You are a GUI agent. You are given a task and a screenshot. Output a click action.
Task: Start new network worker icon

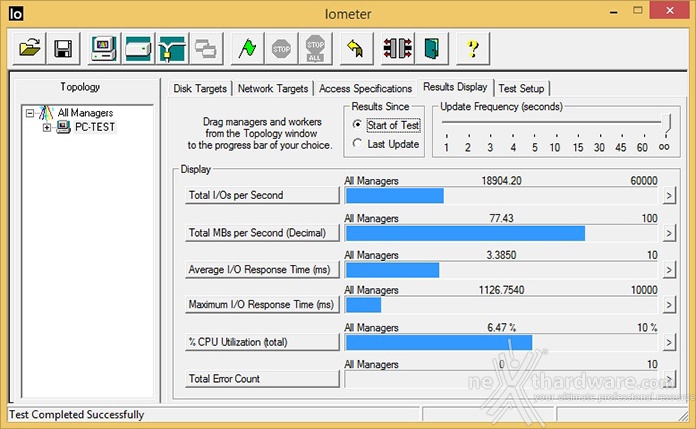point(172,48)
